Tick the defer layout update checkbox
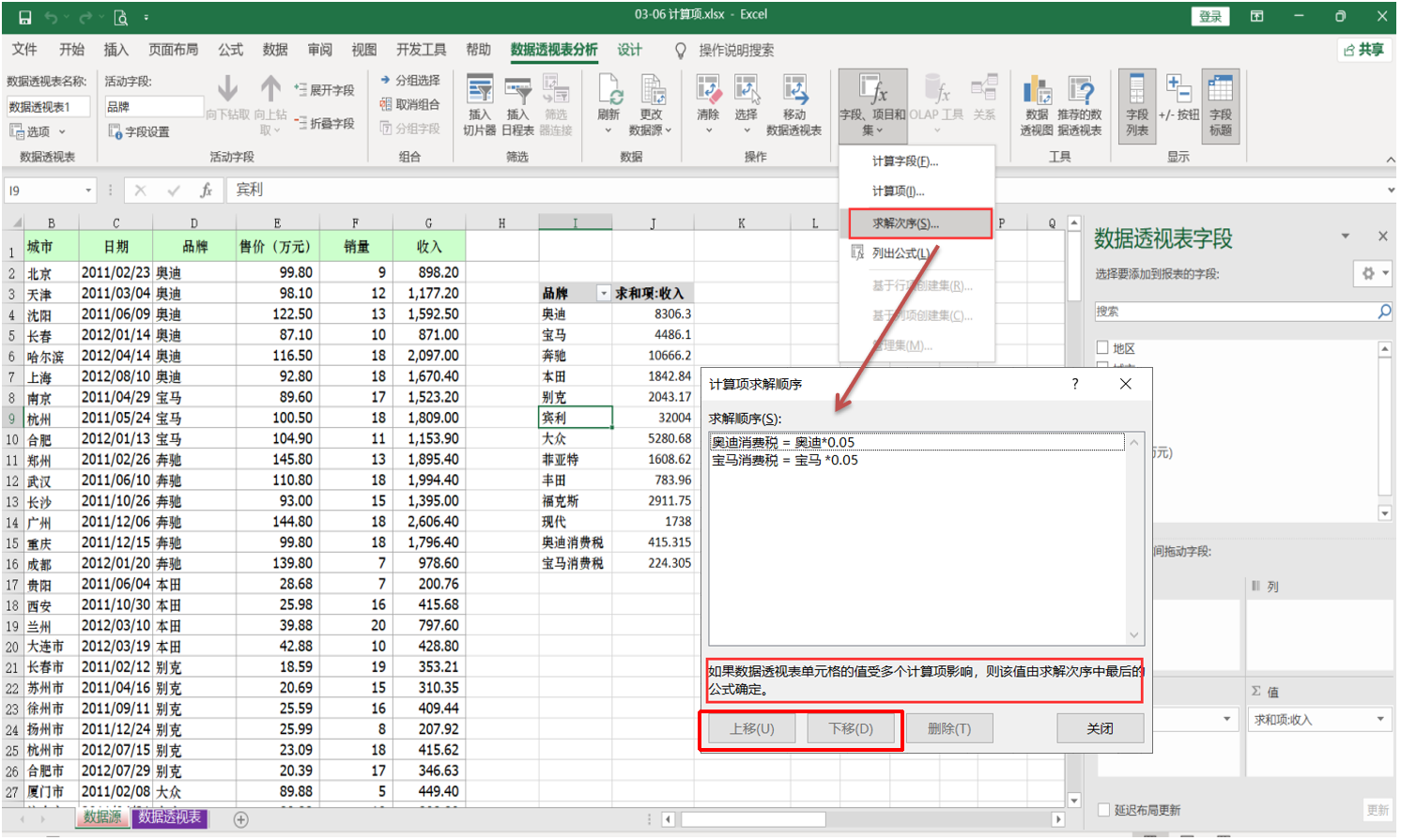This screenshot has height=840, width=1401. pos(1103,810)
